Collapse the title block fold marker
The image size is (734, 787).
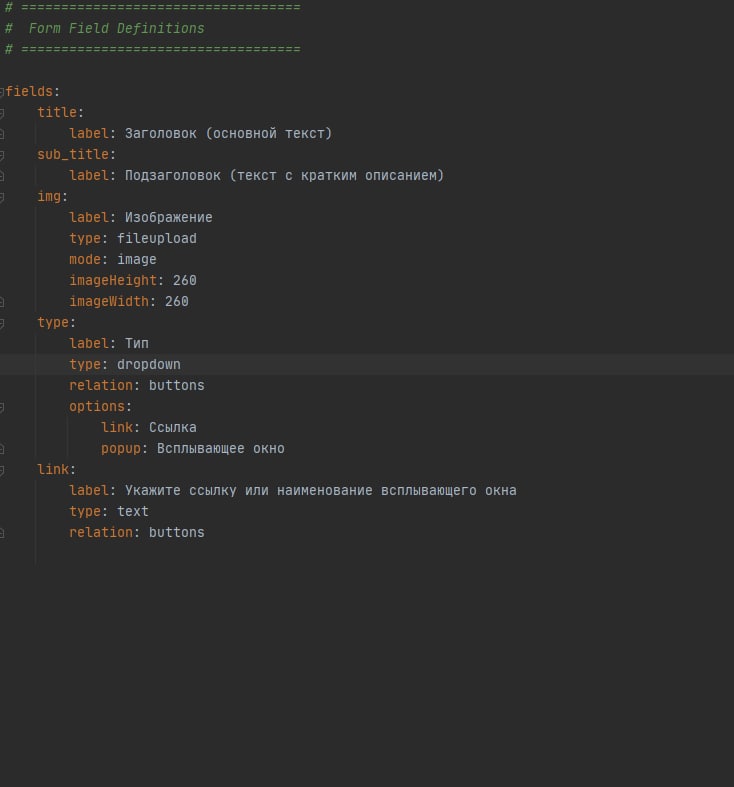[x=2, y=113]
